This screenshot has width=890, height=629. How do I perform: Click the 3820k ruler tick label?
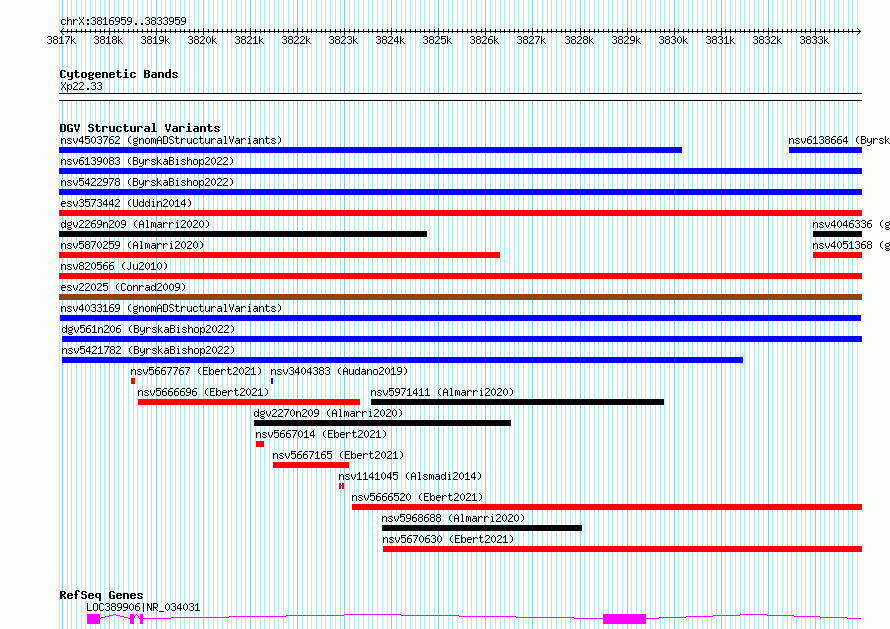click(202, 41)
